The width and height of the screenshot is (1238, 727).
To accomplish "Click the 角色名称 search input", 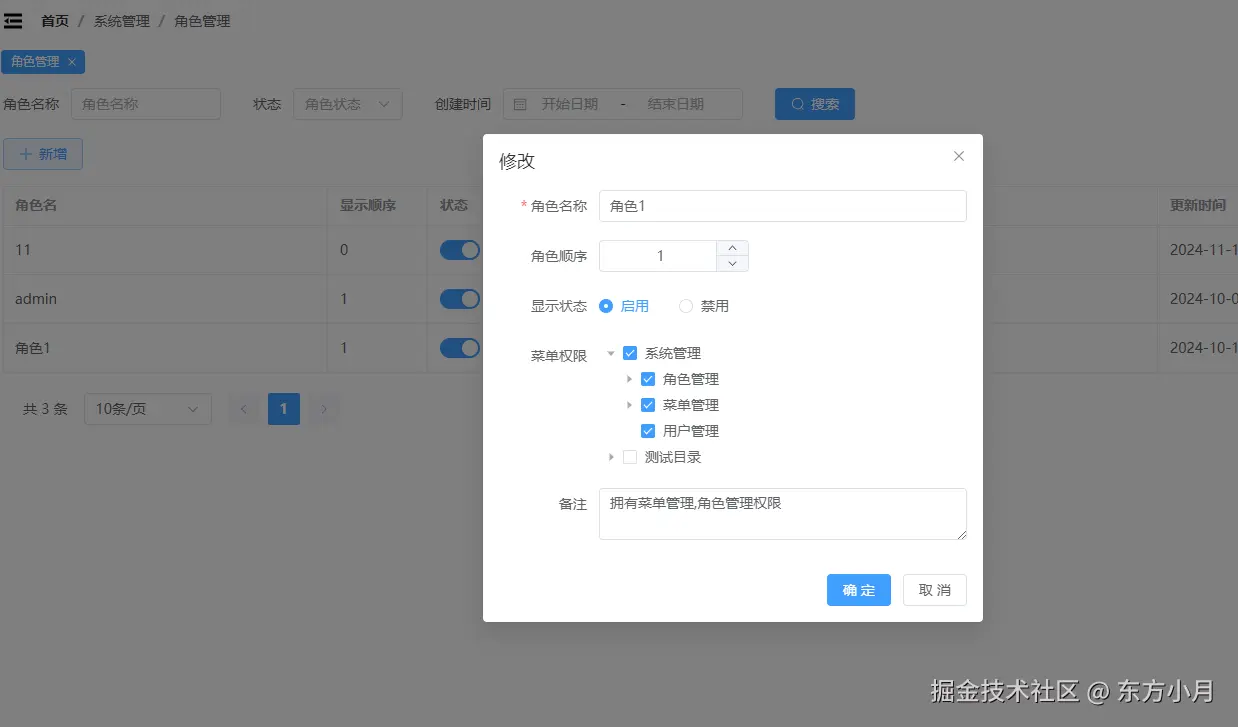I will [146, 104].
